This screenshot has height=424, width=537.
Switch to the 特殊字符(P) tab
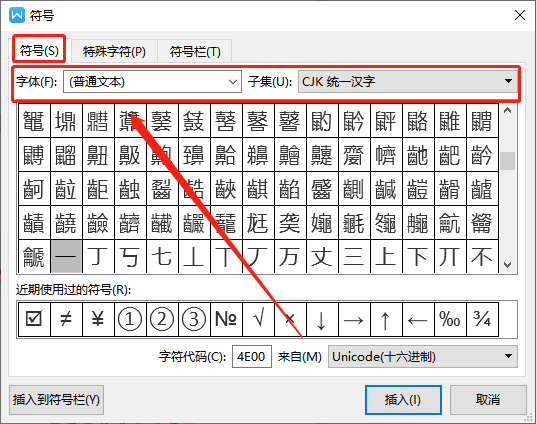tap(114, 51)
